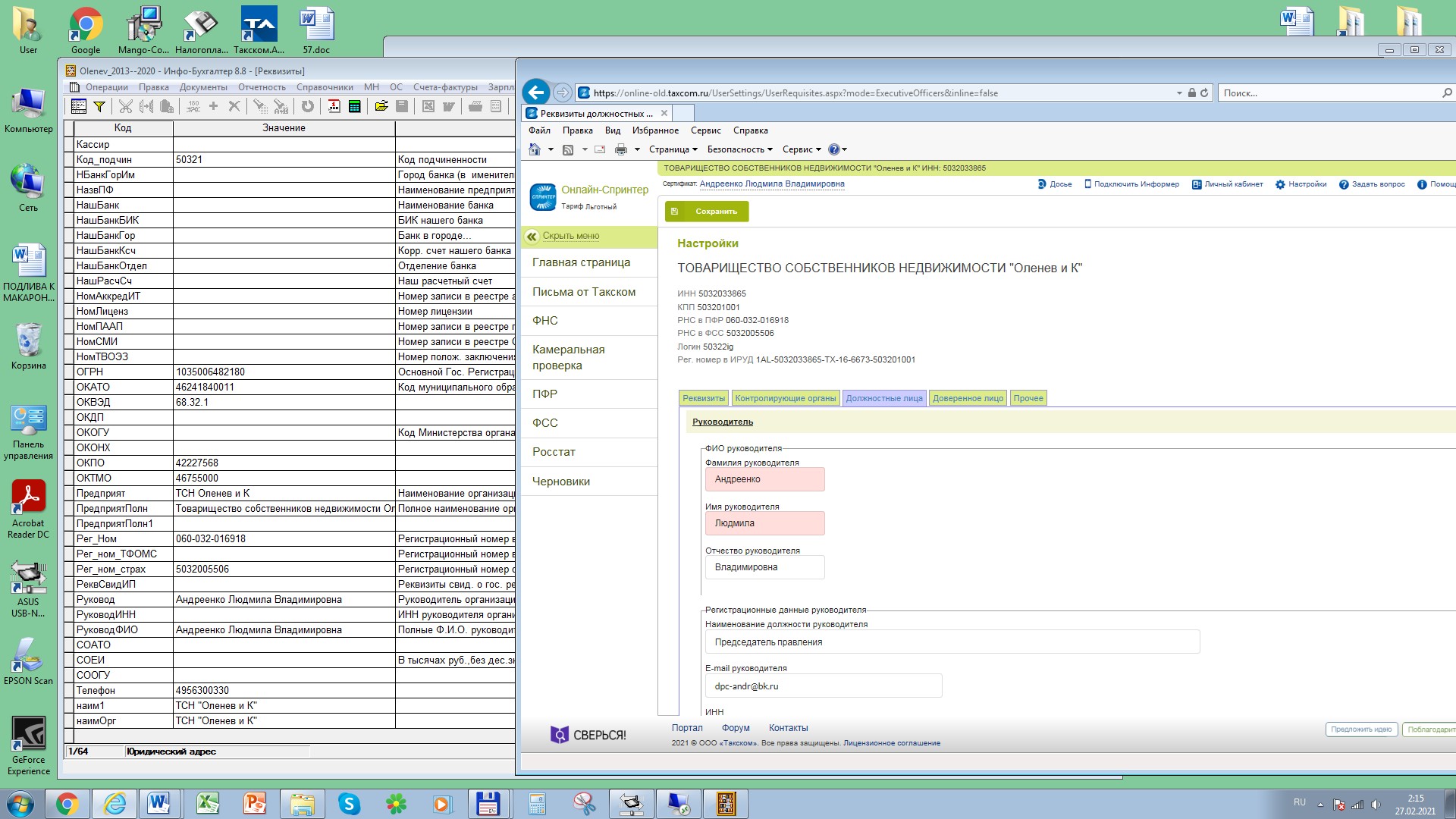Click the filter funnel icon in Инфо-Бухгалтер toolbar
Image resolution: width=1456 pixels, height=819 pixels.
click(99, 106)
